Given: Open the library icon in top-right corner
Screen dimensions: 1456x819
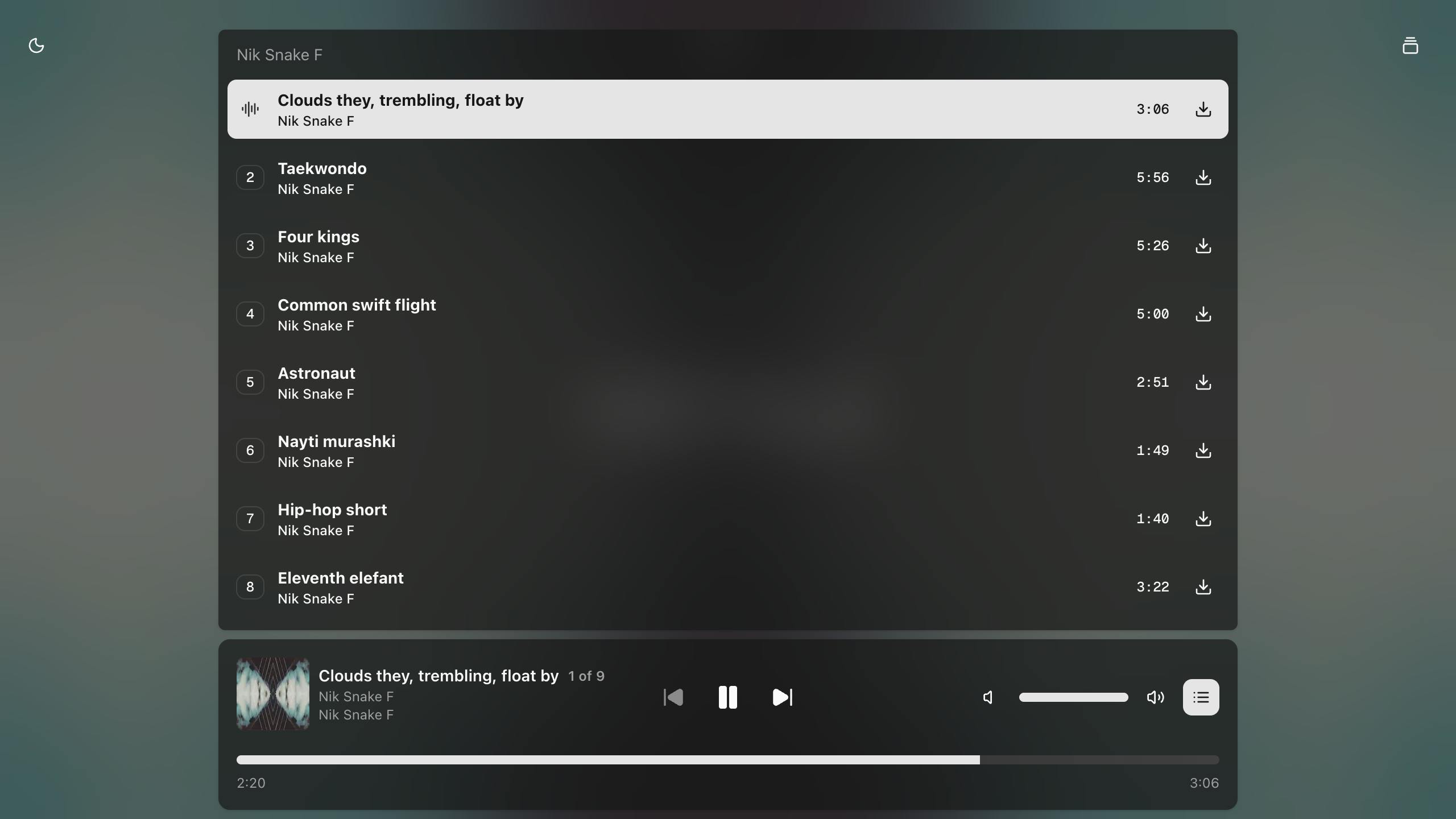Looking at the screenshot, I should pyautogui.click(x=1410, y=45).
